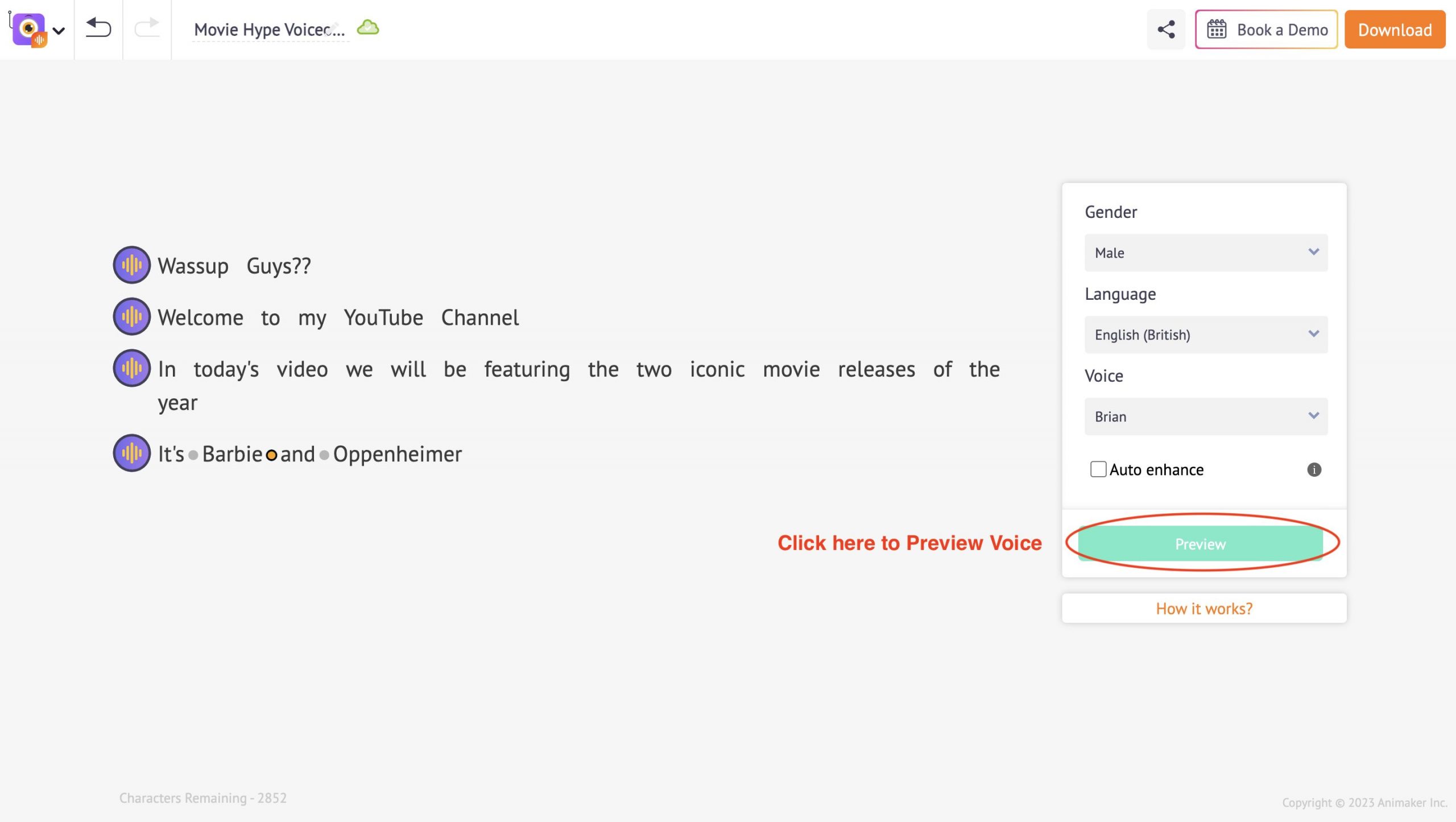Image resolution: width=1456 pixels, height=822 pixels.
Task: Click the share icon button
Action: click(x=1166, y=30)
